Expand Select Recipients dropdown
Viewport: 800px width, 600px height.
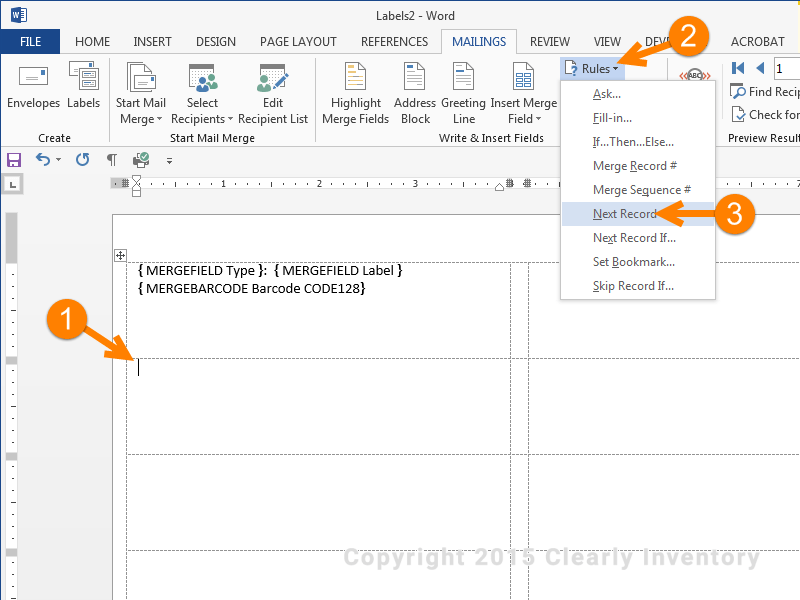[202, 94]
